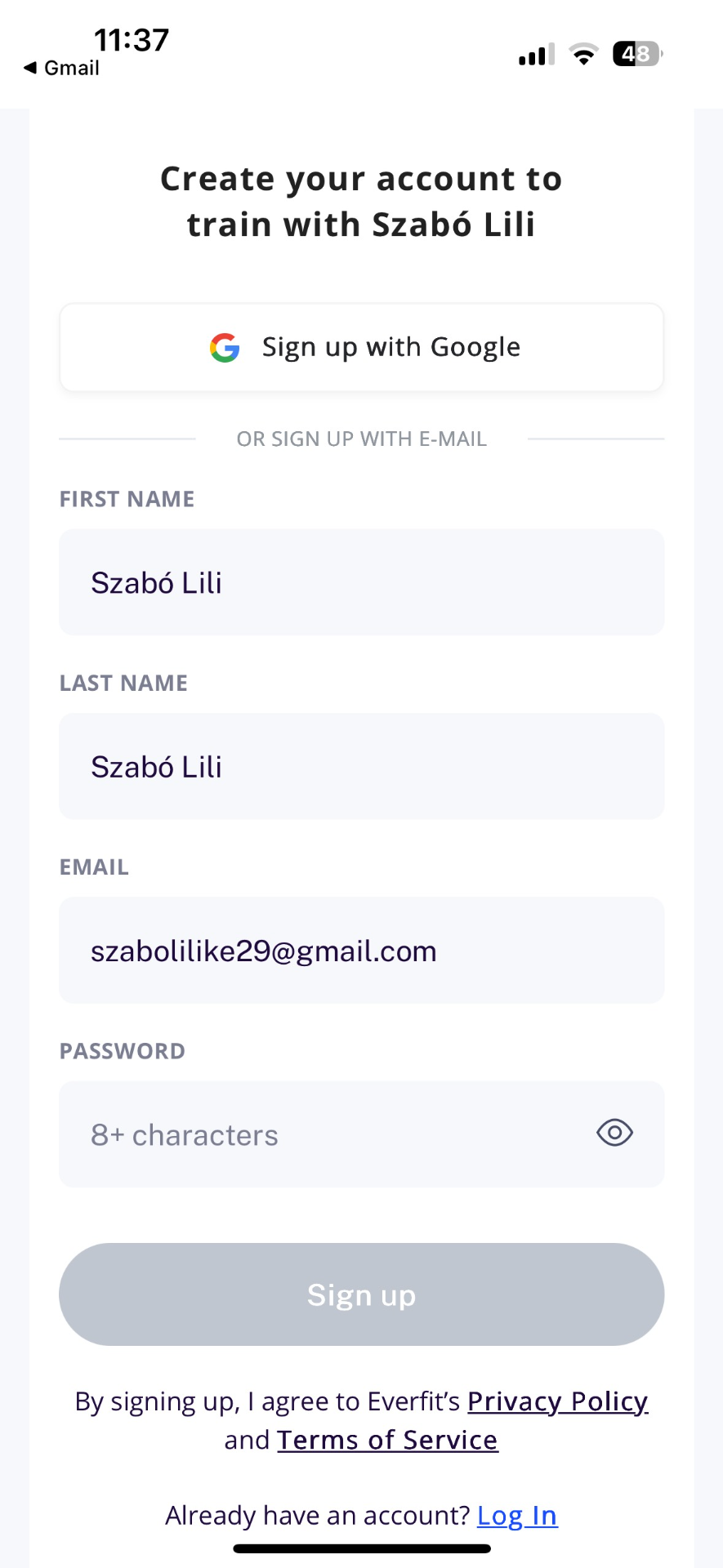Screen dimensions: 723x1568
Task: Open the Terms of Service link
Action: [x=387, y=1440]
